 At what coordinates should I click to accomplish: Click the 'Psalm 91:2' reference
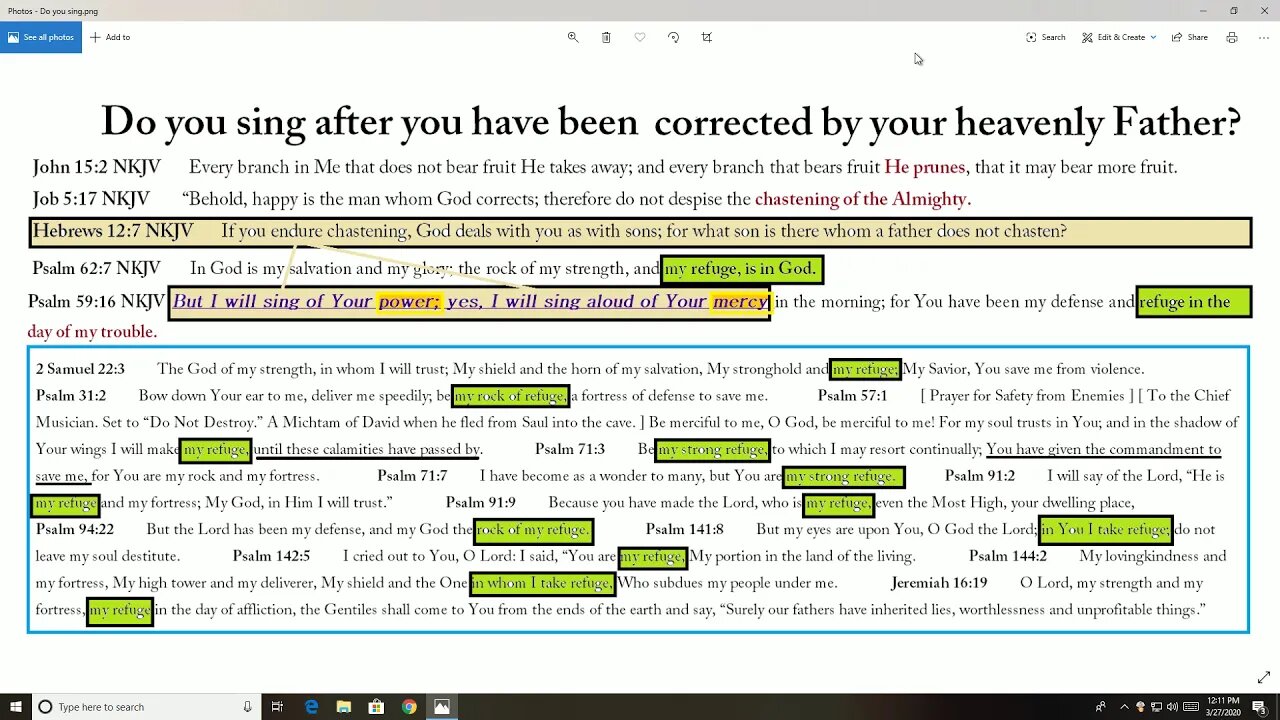[980, 476]
